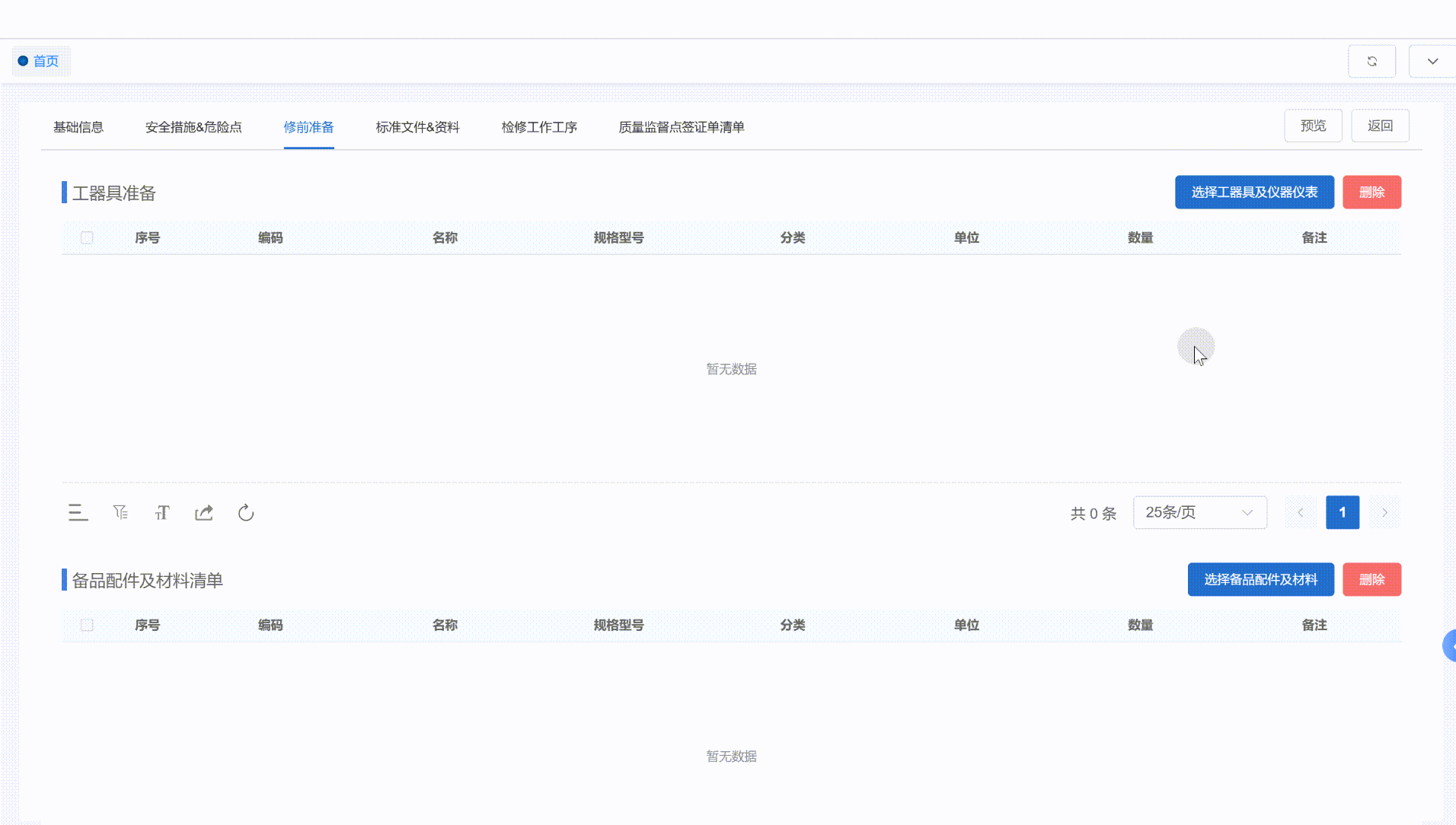
Task: Open the 质量监督点签证单清单 tab
Action: (681, 126)
